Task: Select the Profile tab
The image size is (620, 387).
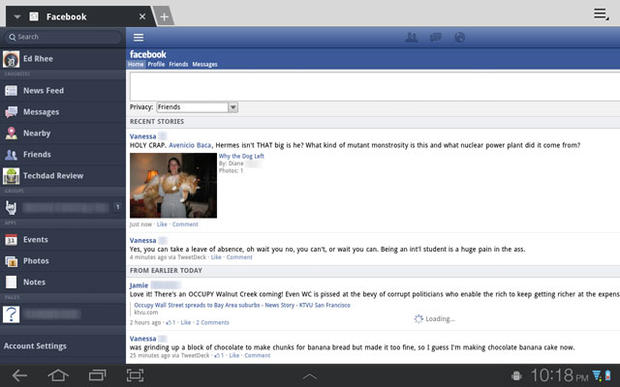Action: 156,64
